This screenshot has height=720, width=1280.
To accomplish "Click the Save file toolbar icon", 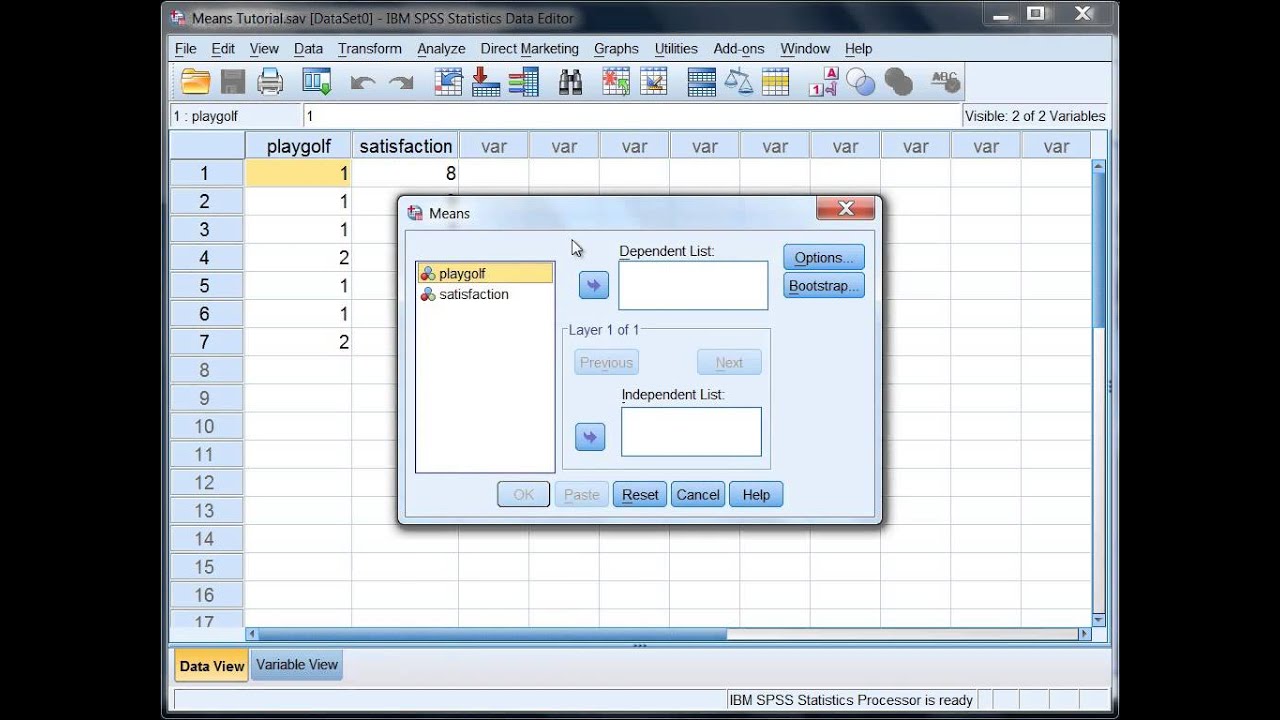I will point(233,82).
